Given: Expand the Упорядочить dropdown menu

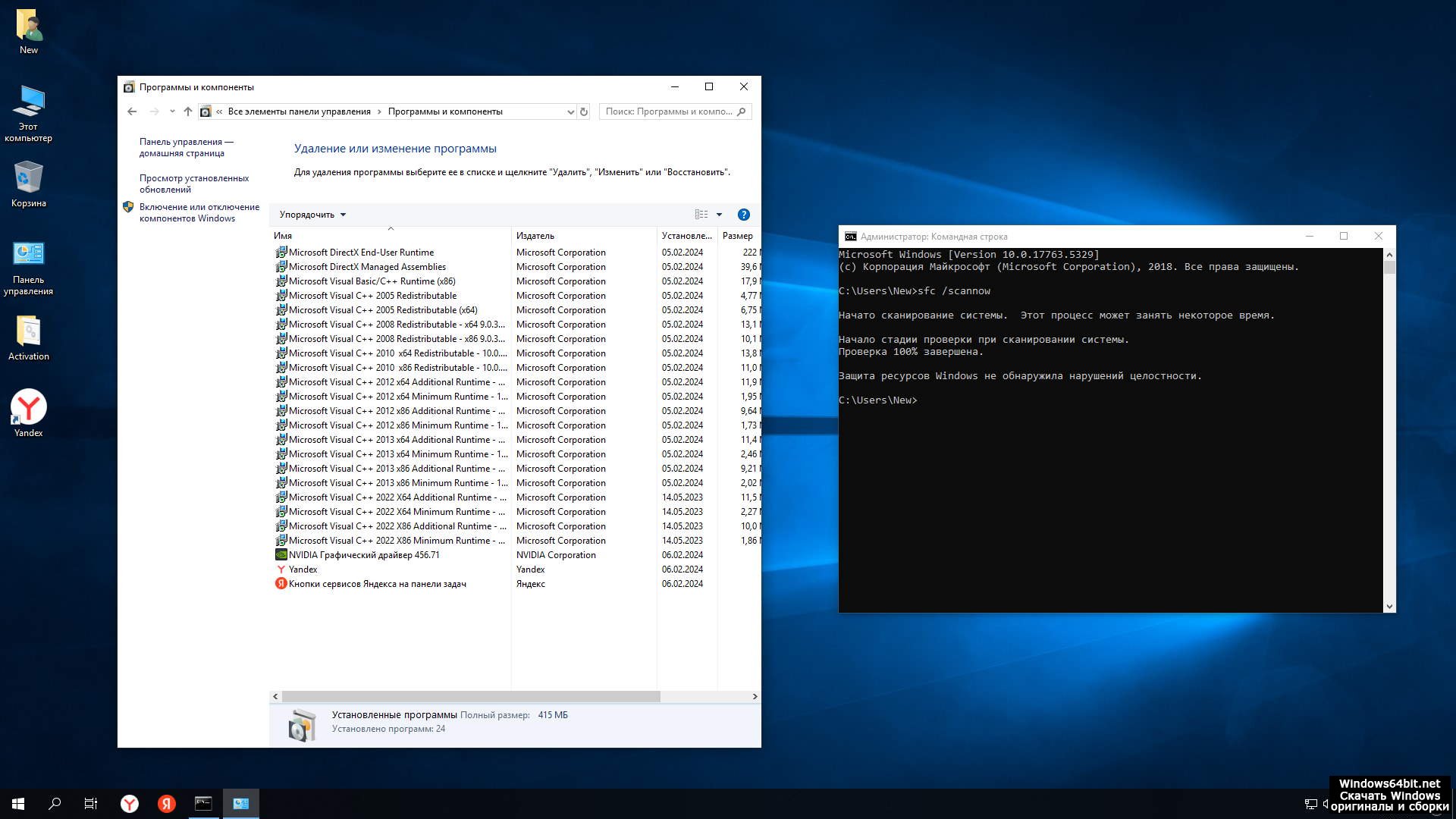Looking at the screenshot, I should 312,215.
